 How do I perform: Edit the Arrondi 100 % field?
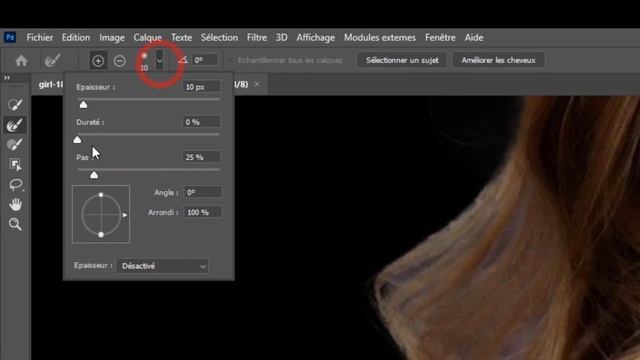[202, 212]
